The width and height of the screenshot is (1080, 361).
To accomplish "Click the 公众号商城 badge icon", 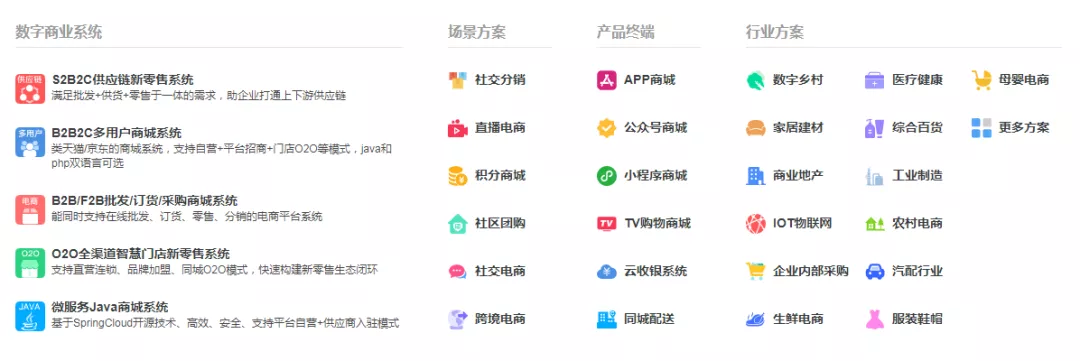I will pyautogui.click(x=607, y=128).
